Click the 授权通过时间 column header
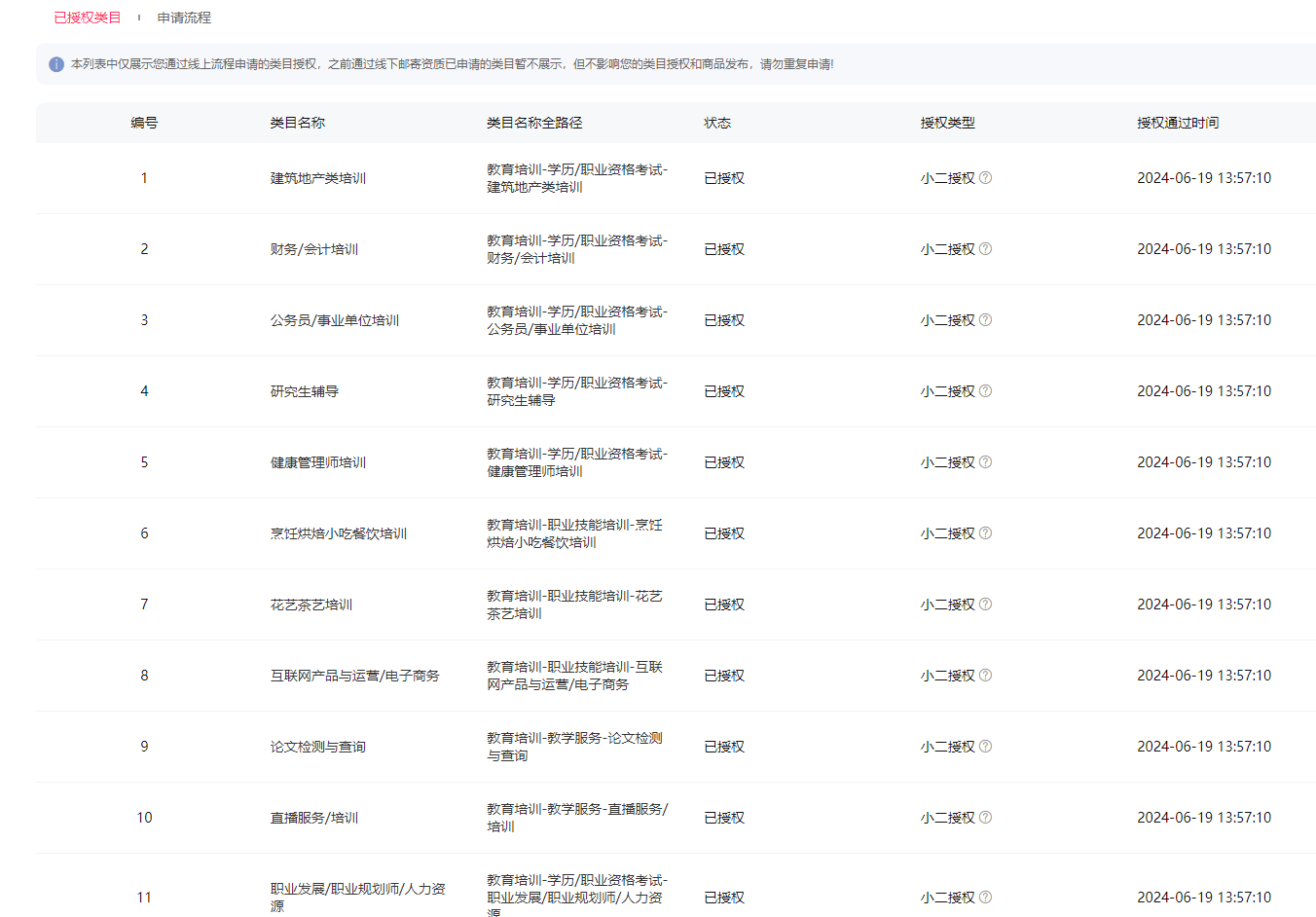The height and width of the screenshot is (917, 1316). [1178, 123]
